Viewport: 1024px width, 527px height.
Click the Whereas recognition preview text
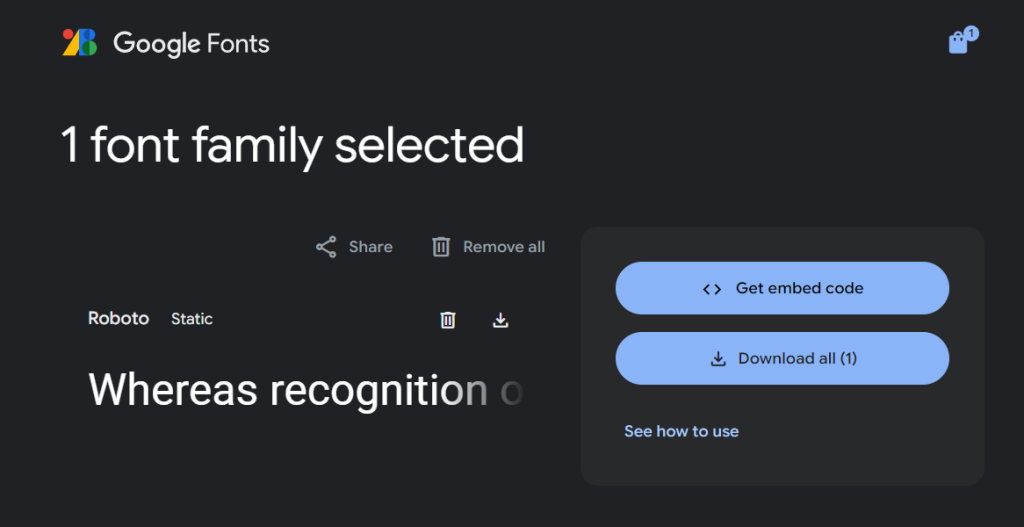click(x=305, y=391)
